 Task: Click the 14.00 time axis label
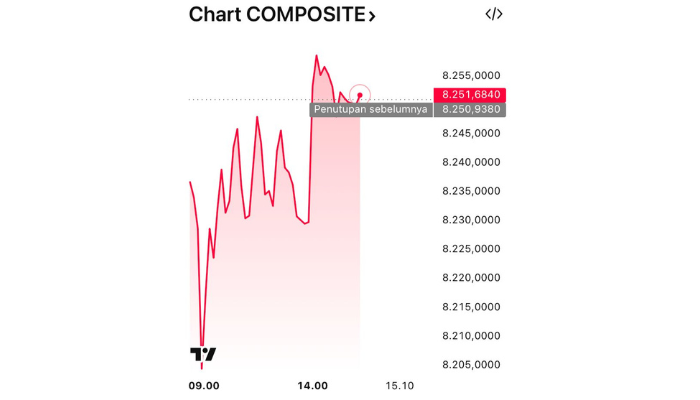point(314,385)
